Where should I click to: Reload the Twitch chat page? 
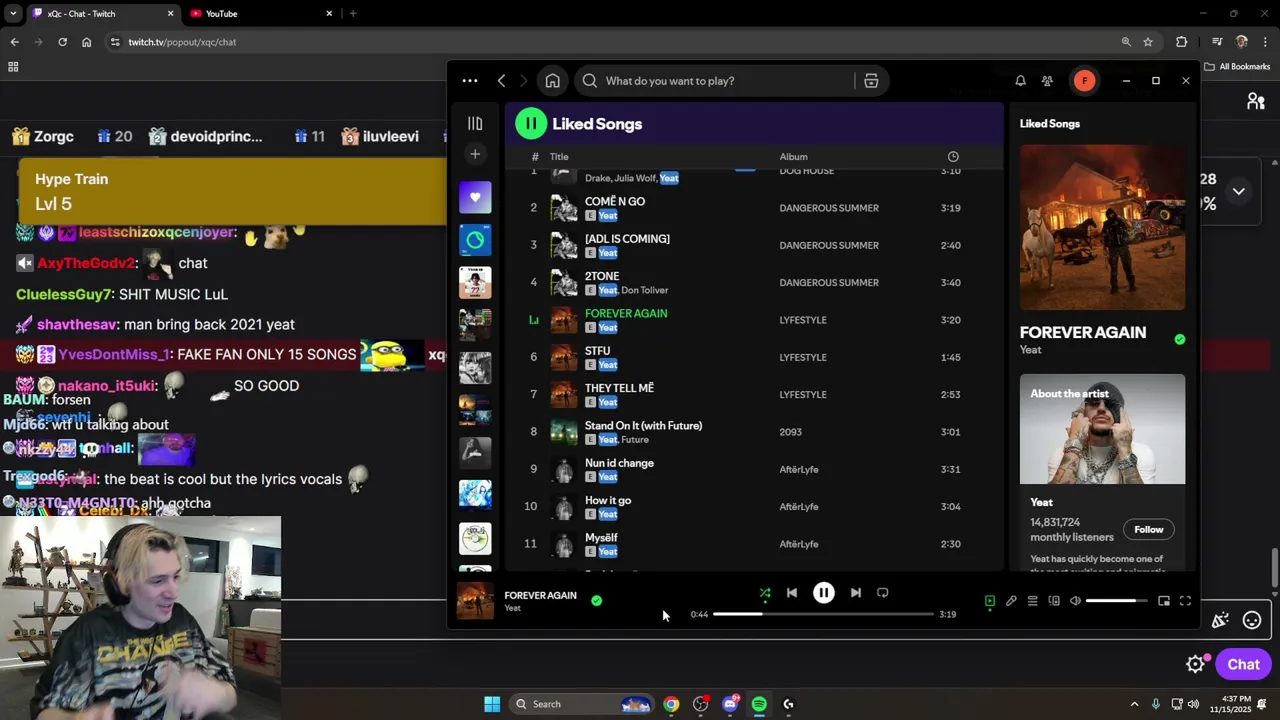62,42
